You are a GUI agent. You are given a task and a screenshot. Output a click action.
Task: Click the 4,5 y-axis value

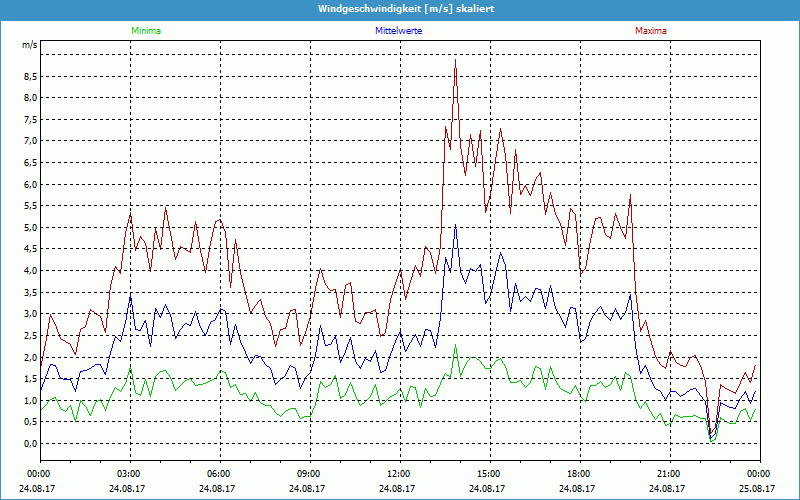pos(31,249)
